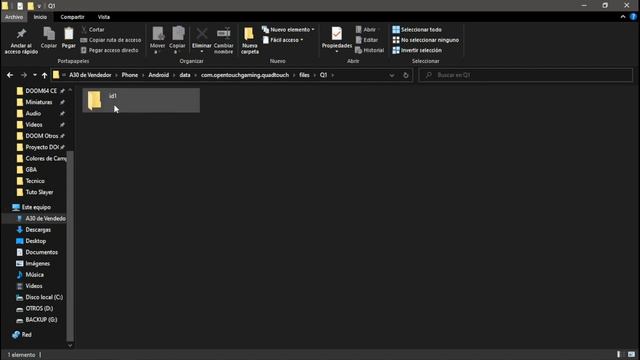This screenshot has height=360, width=640.
Task: Create a Nueva carpeta
Action: 249,41
